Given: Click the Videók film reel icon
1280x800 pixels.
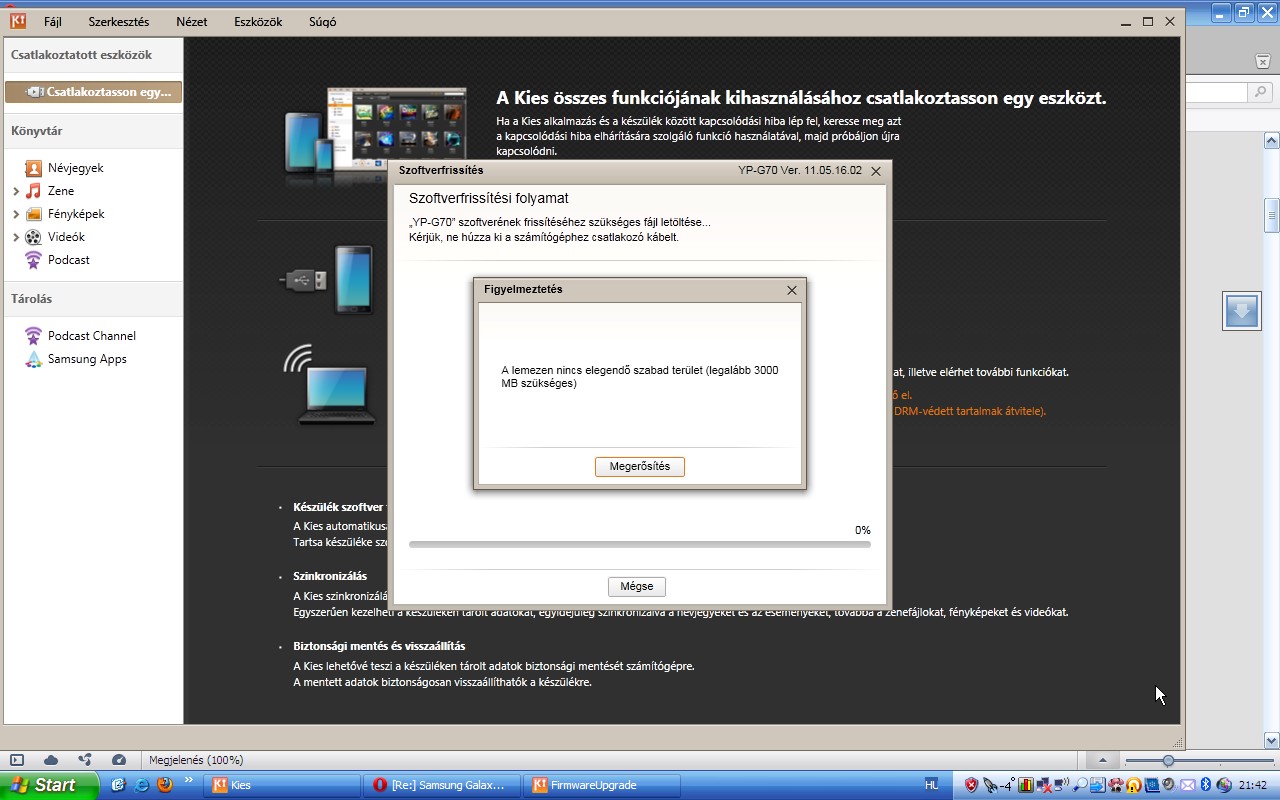Looking at the screenshot, I should tap(34, 237).
